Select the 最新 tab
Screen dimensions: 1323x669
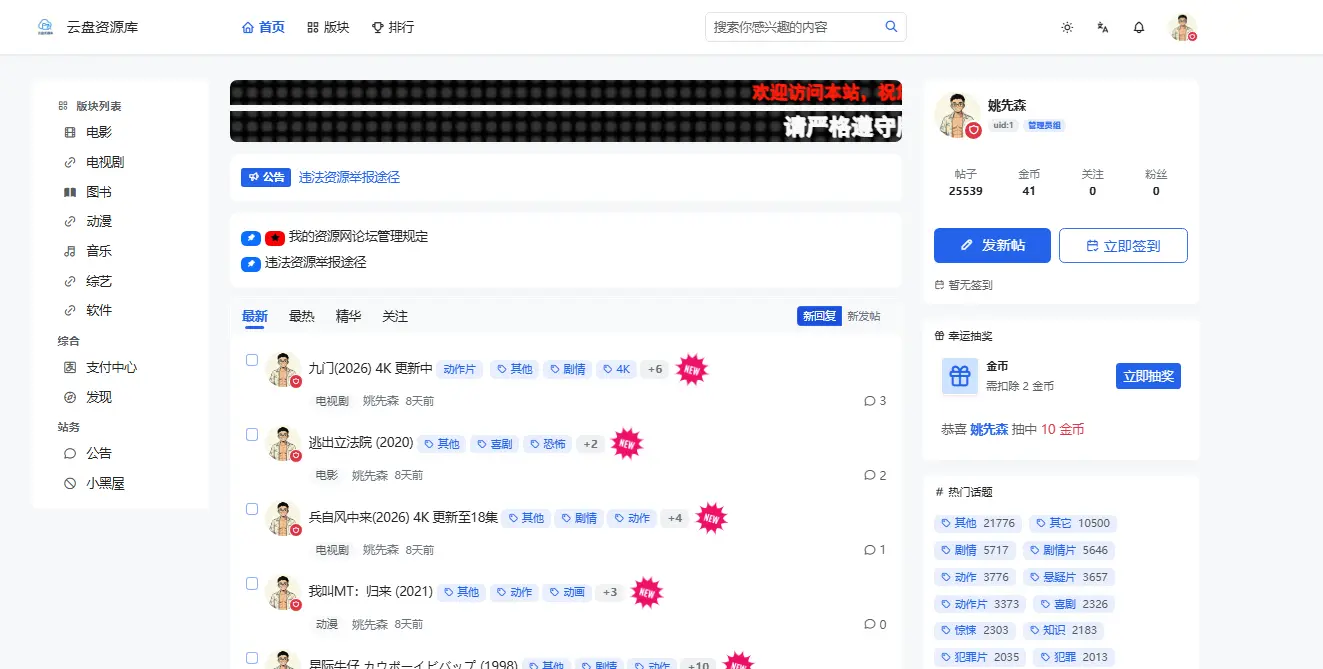click(255, 316)
